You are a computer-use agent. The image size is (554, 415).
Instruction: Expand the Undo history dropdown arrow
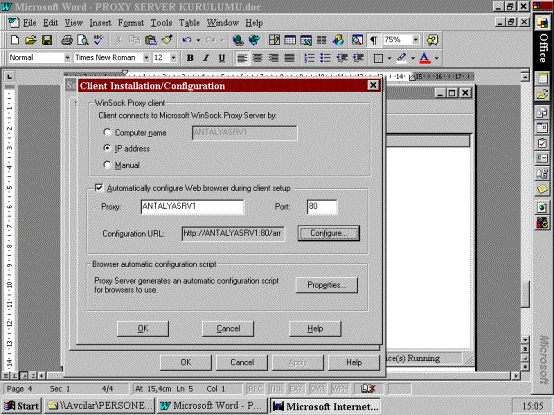click(198, 40)
